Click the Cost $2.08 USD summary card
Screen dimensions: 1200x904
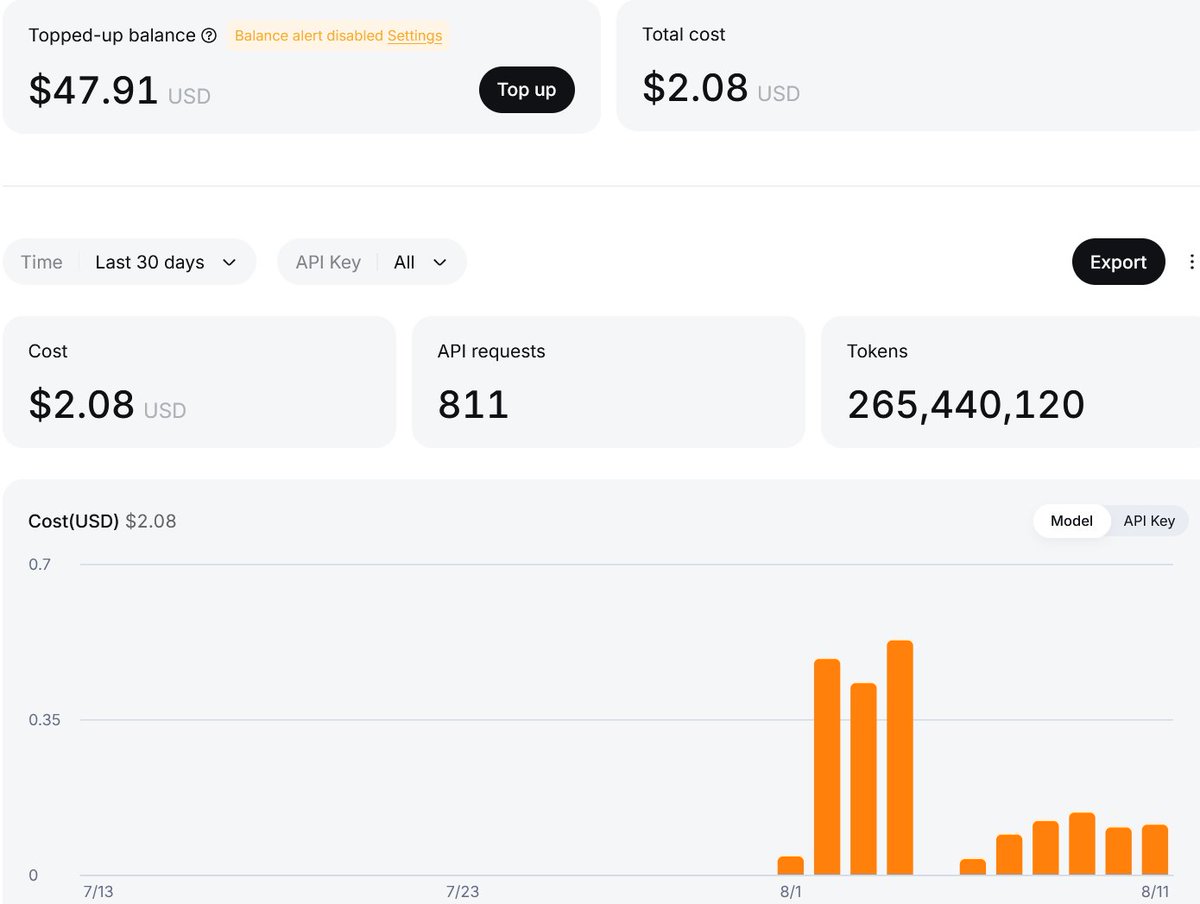(200, 382)
